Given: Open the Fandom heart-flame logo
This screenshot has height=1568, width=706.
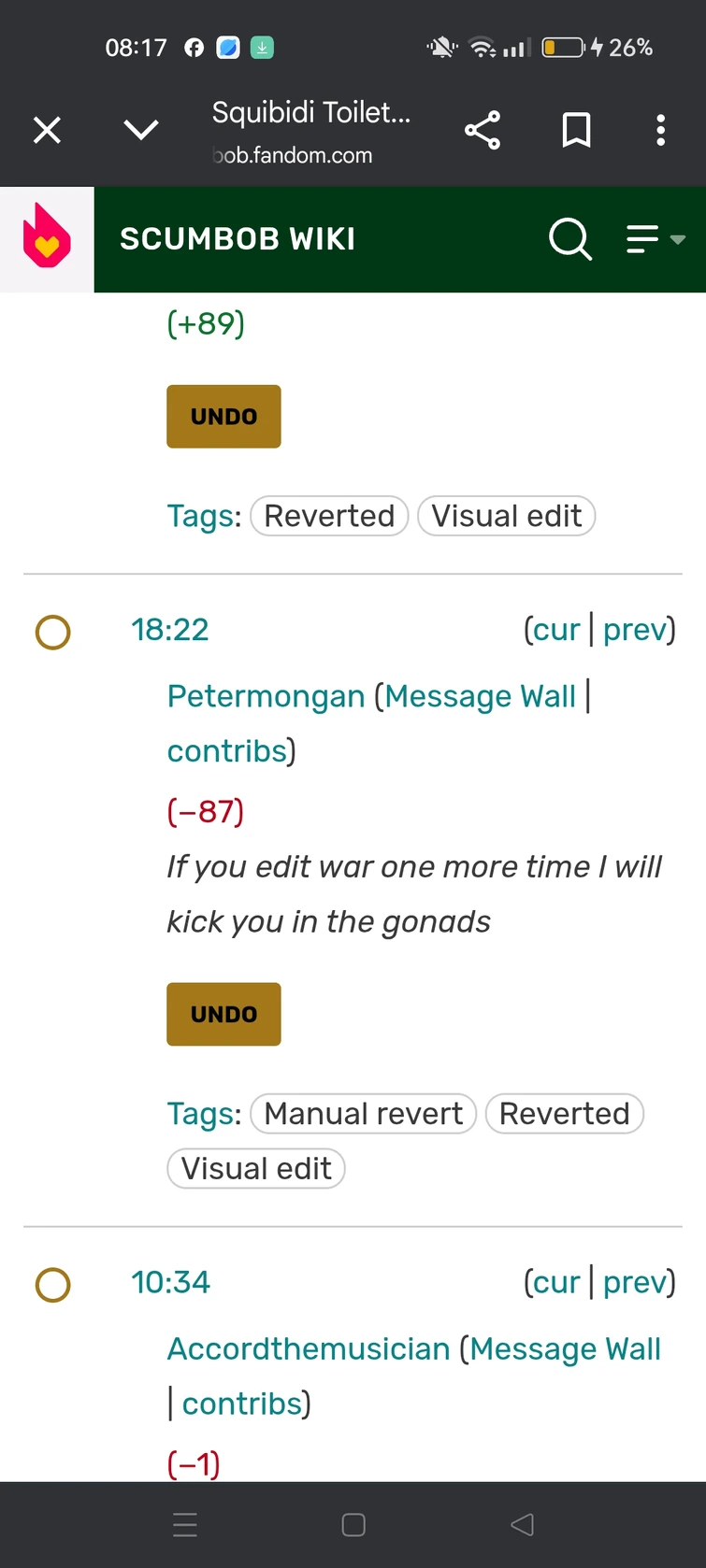Looking at the screenshot, I should click(47, 238).
